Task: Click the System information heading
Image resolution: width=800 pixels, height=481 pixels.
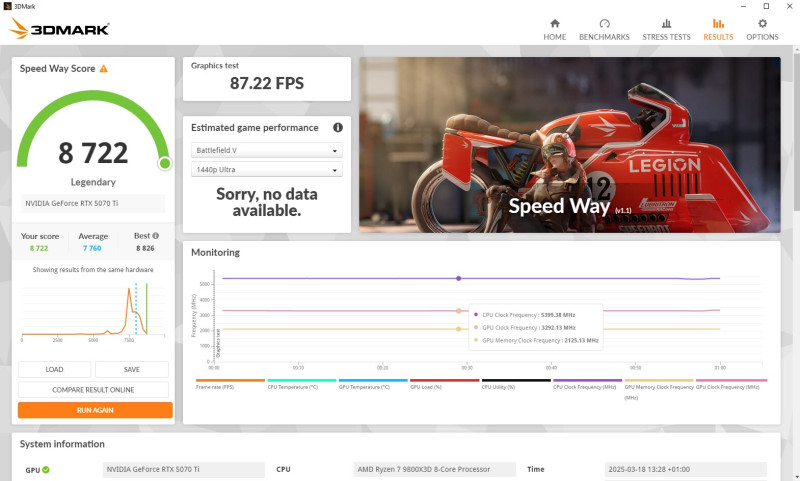Action: (x=62, y=444)
